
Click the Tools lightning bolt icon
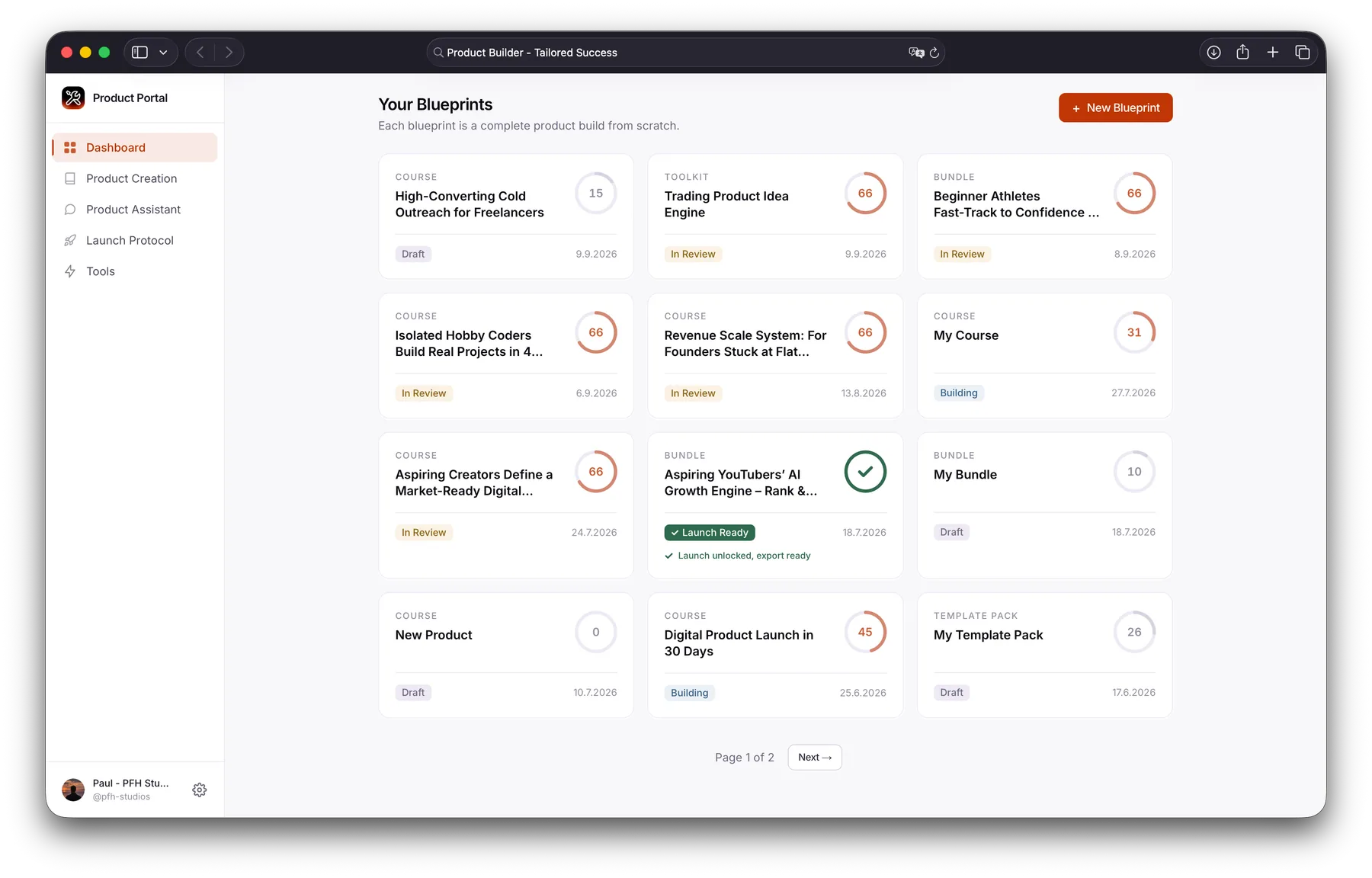pos(70,271)
